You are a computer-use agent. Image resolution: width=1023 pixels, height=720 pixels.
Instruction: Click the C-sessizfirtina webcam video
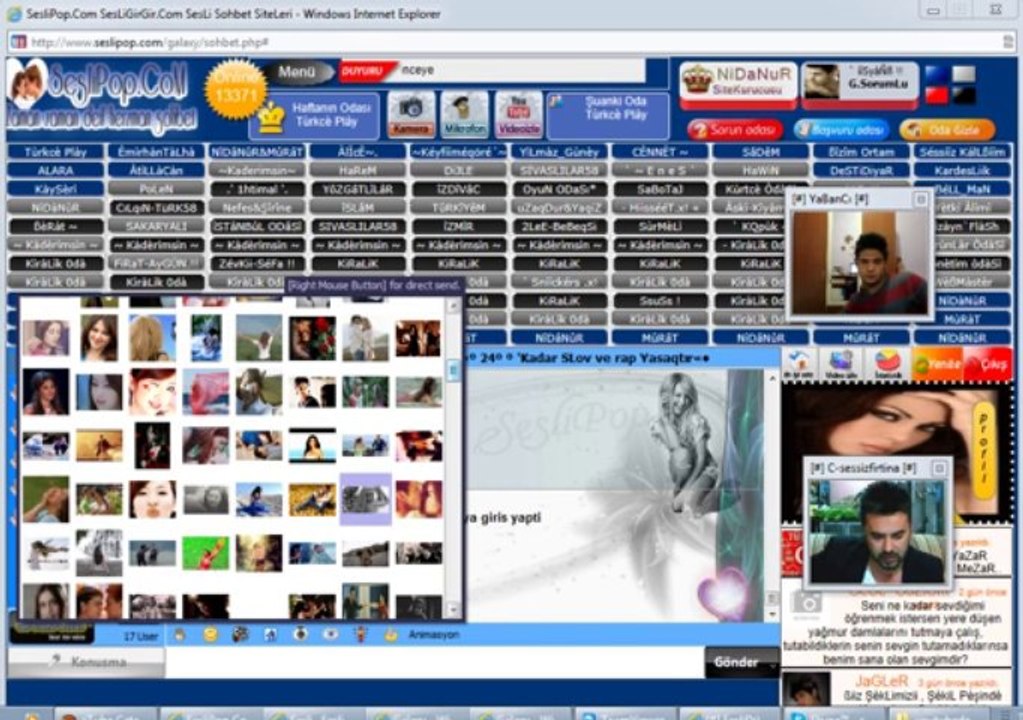876,531
